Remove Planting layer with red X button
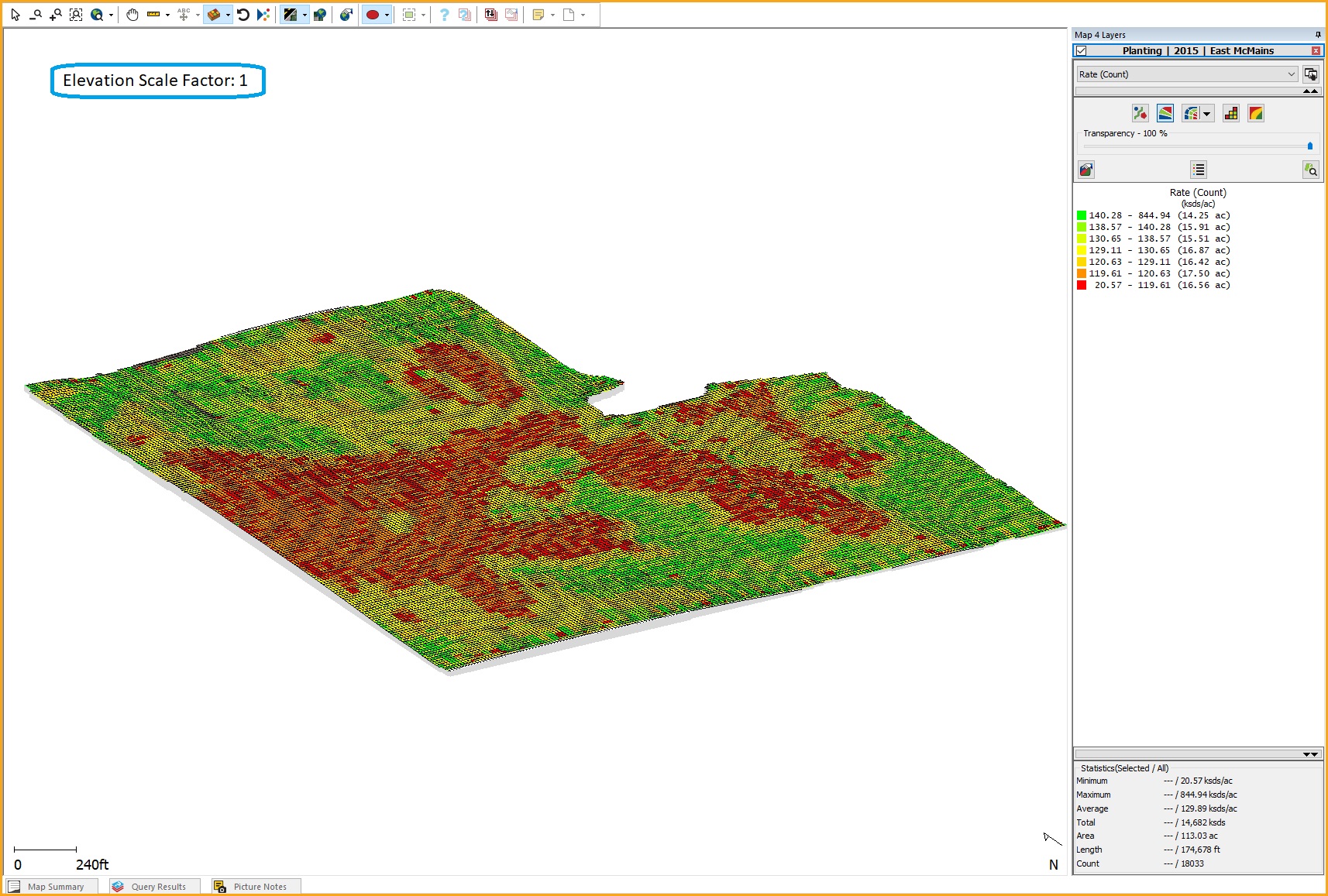Viewport: 1328px width, 896px height. pos(1316,51)
